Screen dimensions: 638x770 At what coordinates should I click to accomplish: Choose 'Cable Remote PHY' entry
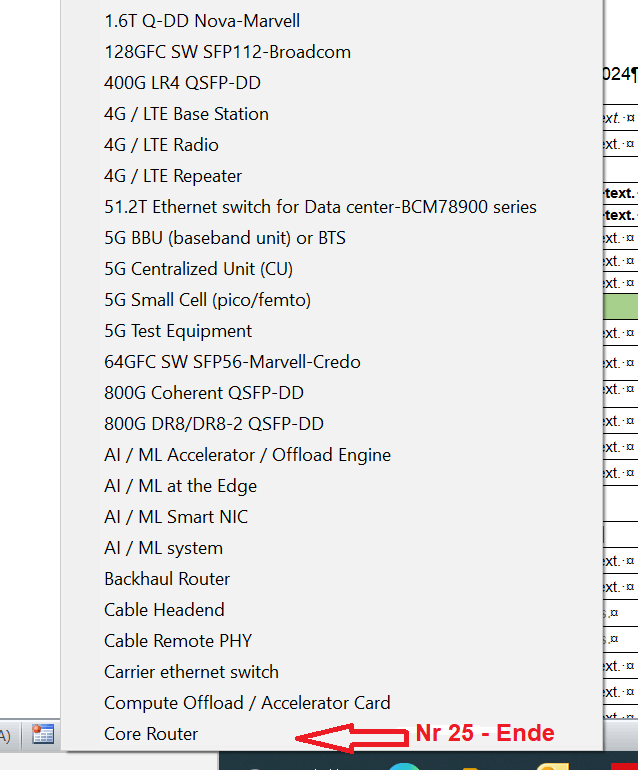tap(178, 640)
